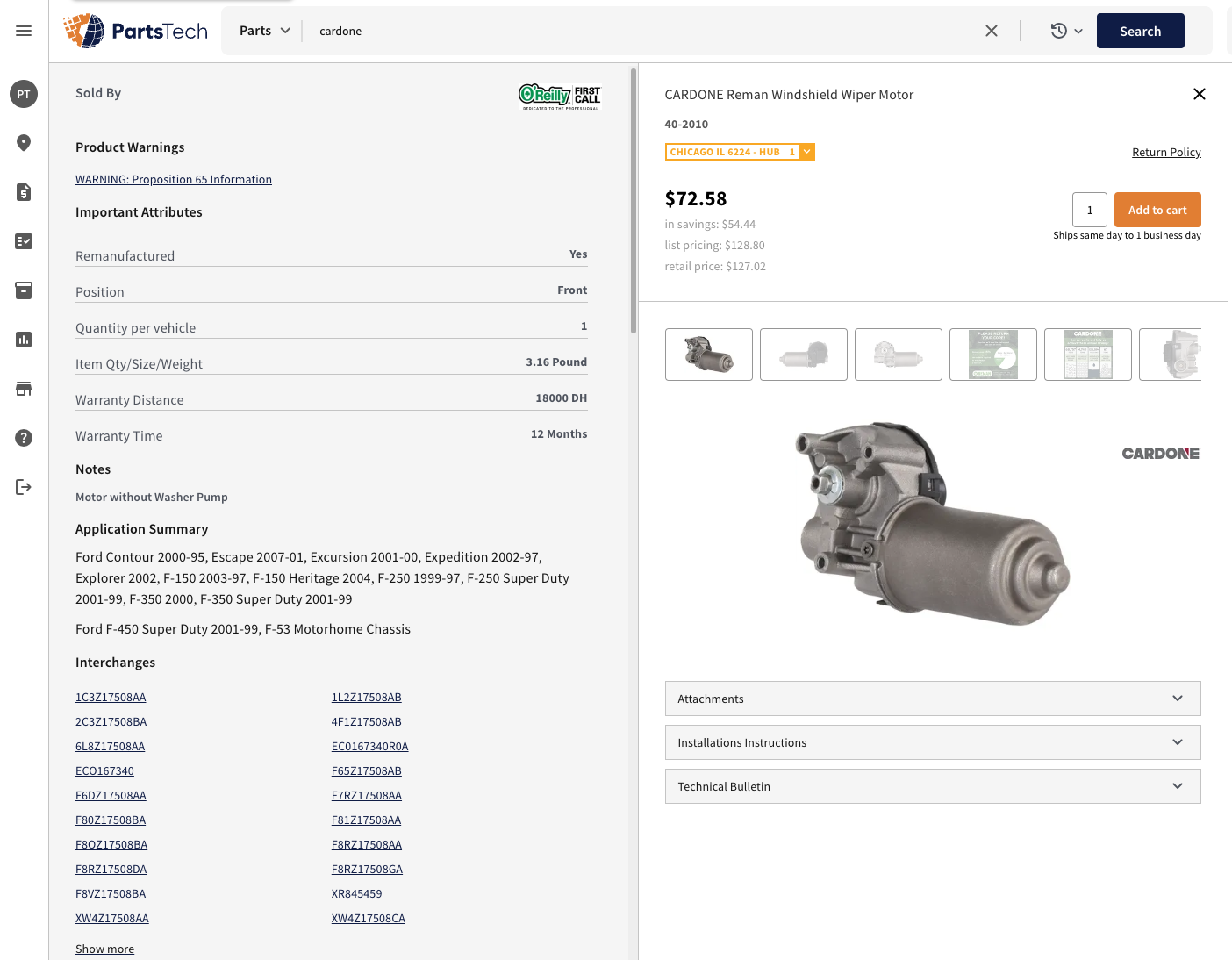This screenshot has width=1232, height=960.
Task: Close the product detail panel
Action: coord(1200,94)
